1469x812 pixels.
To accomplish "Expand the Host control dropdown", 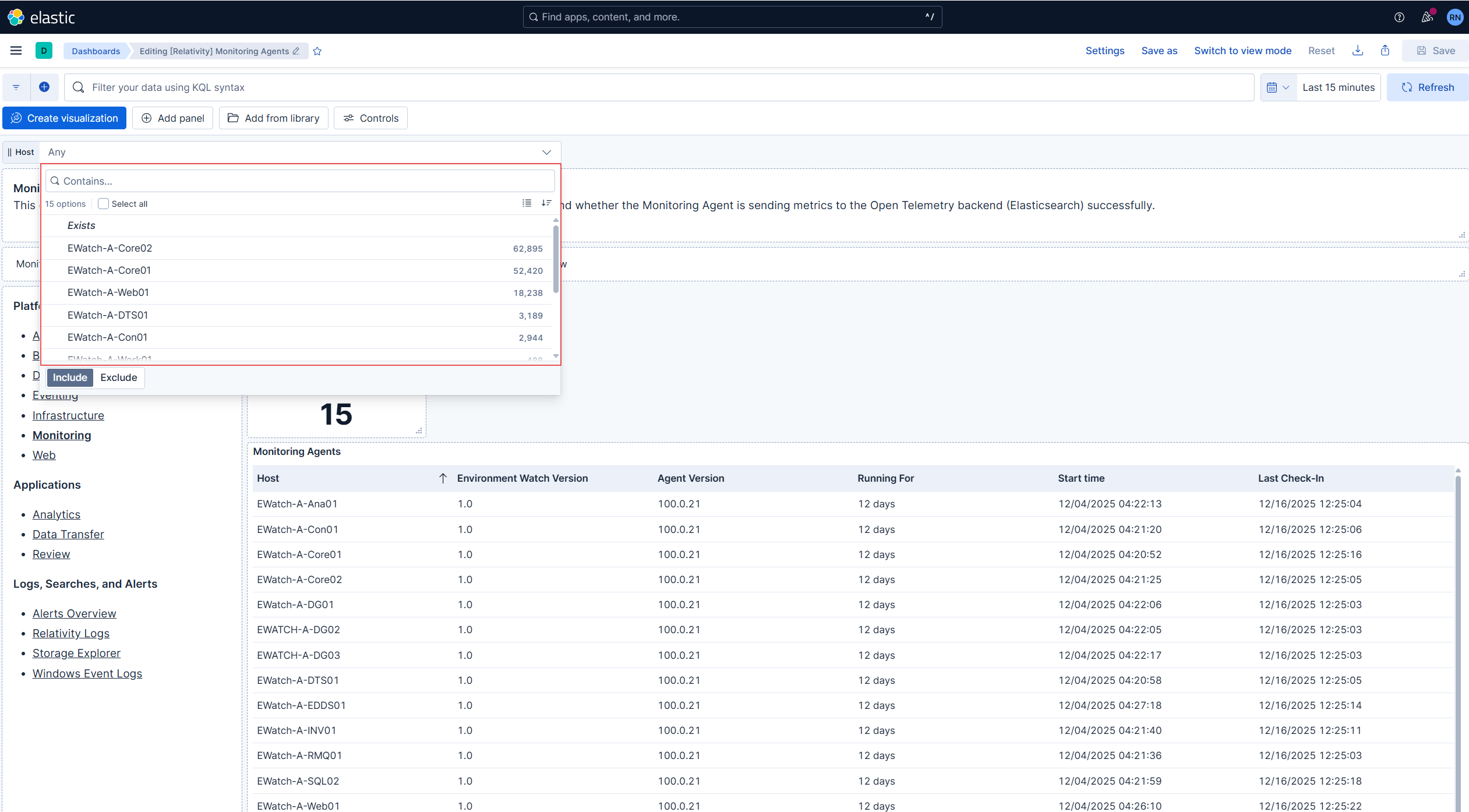I will point(300,152).
